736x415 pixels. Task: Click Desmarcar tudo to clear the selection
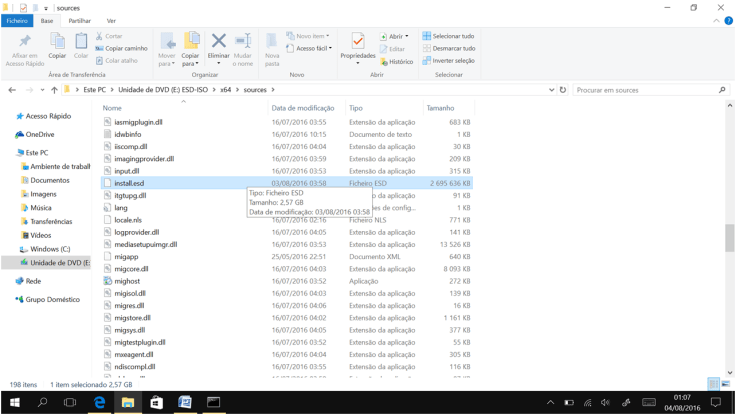[x=448, y=48]
